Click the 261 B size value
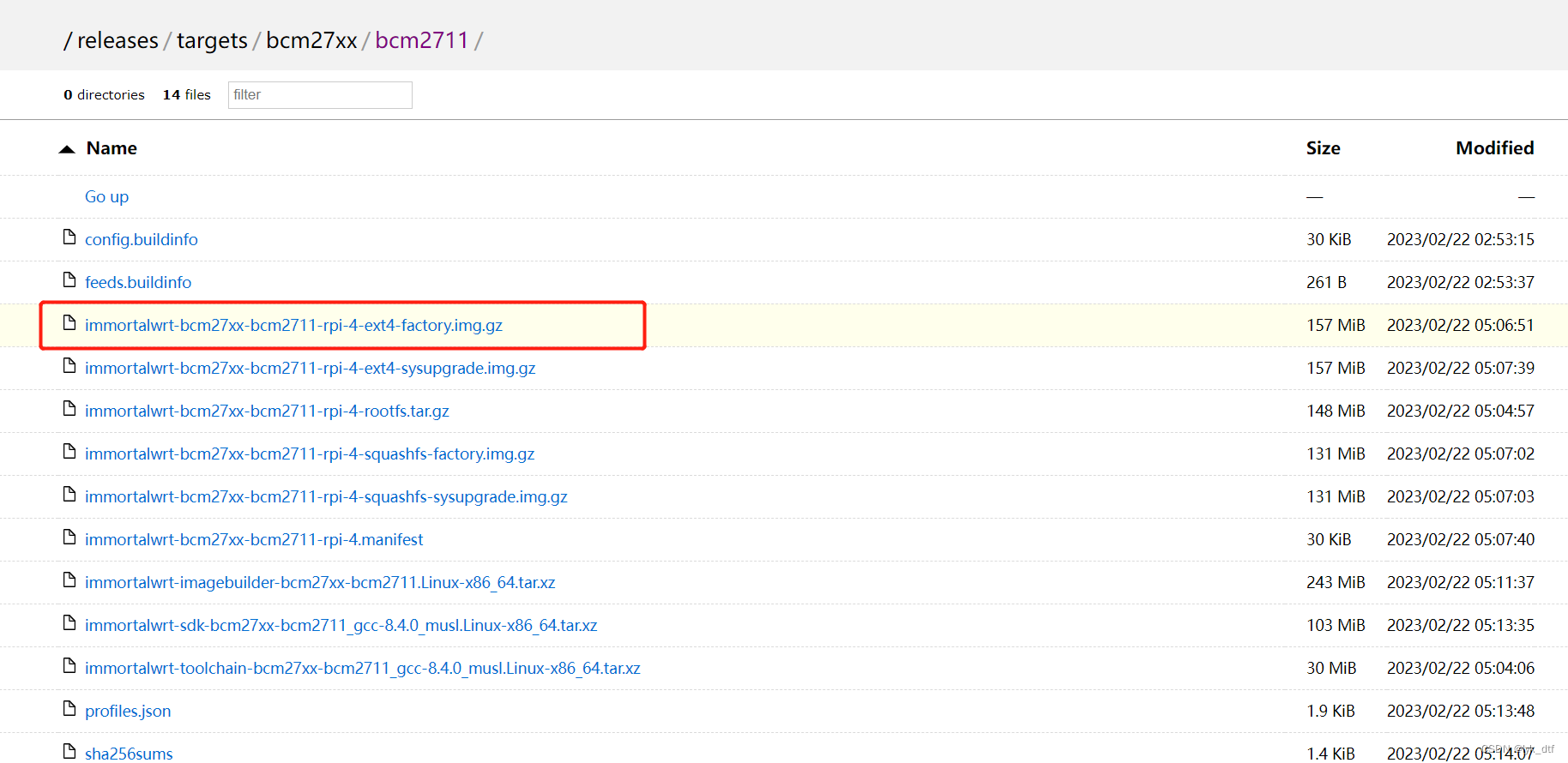1568x763 pixels. tap(1326, 282)
